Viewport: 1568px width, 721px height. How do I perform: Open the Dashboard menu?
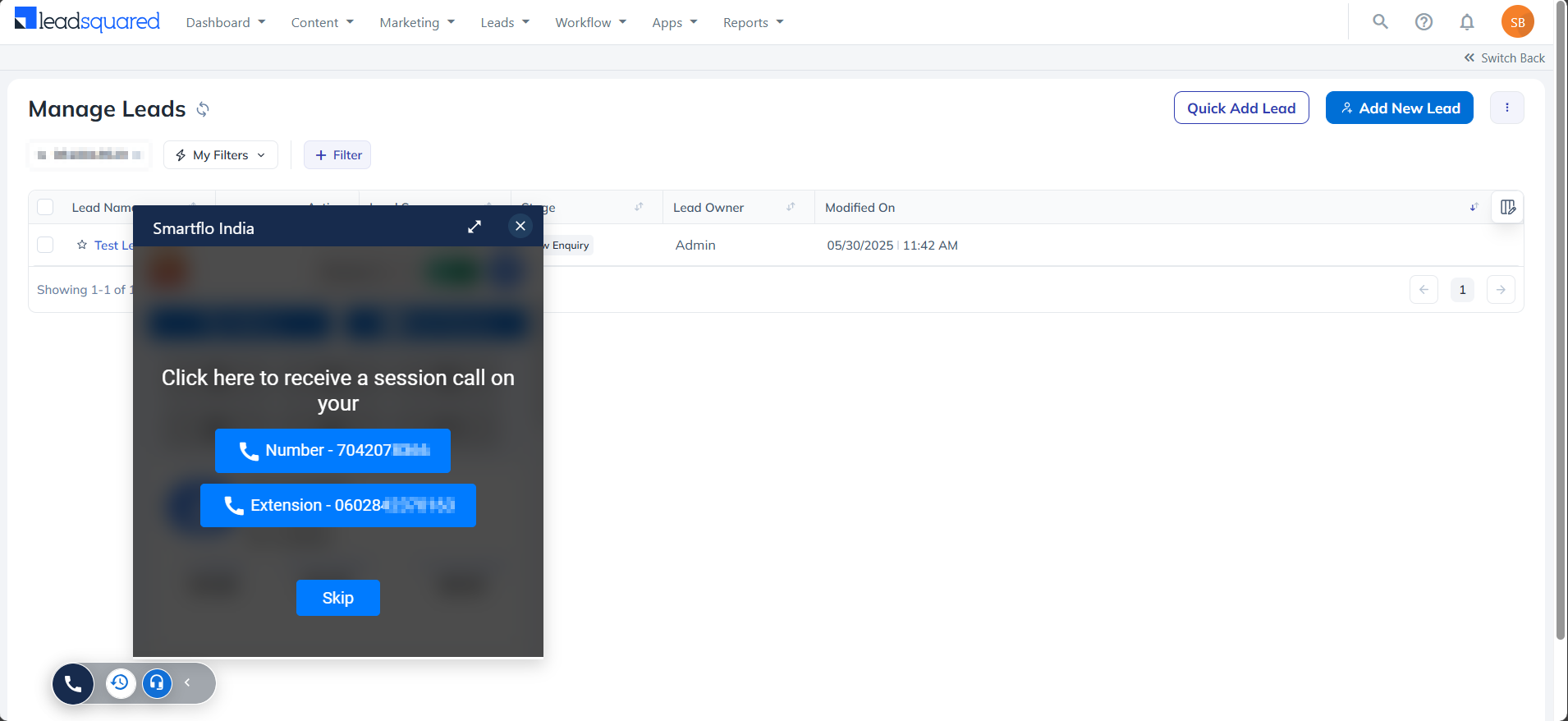(226, 22)
